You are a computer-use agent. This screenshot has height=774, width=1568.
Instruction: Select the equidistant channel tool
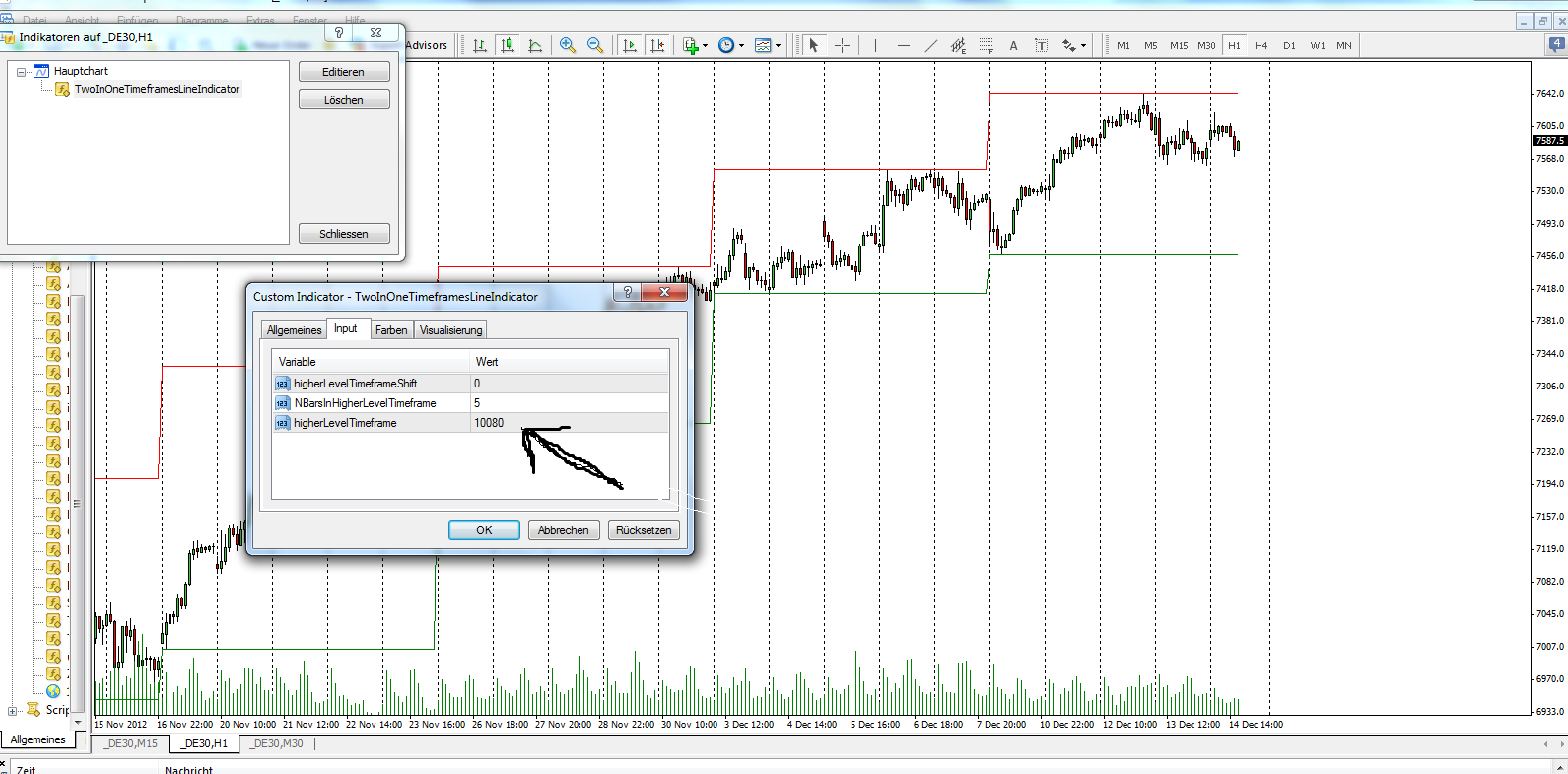[958, 45]
